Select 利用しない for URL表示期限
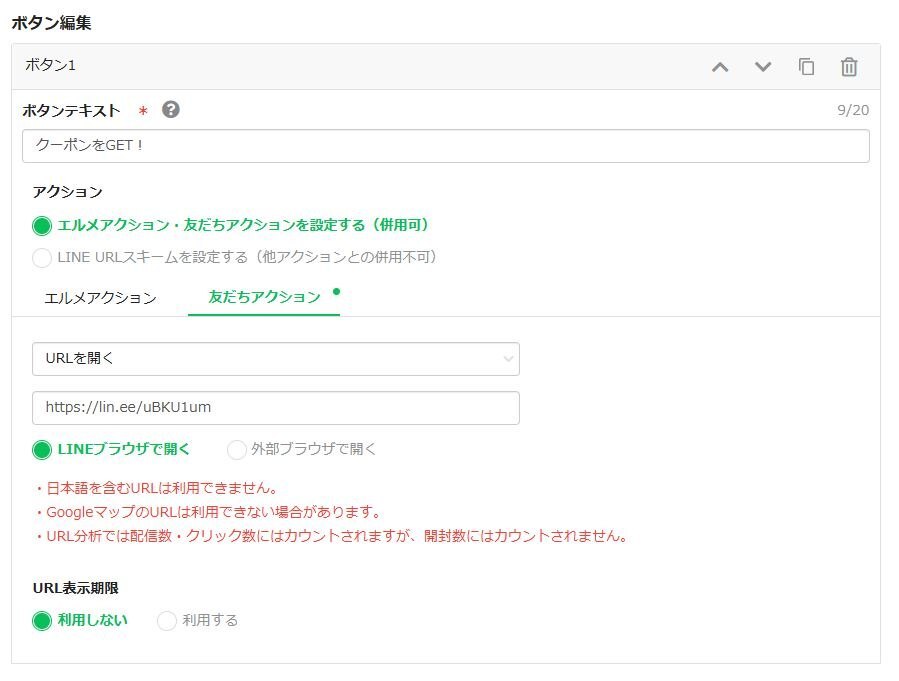Image resolution: width=899 pixels, height=681 pixels. pos(42,620)
